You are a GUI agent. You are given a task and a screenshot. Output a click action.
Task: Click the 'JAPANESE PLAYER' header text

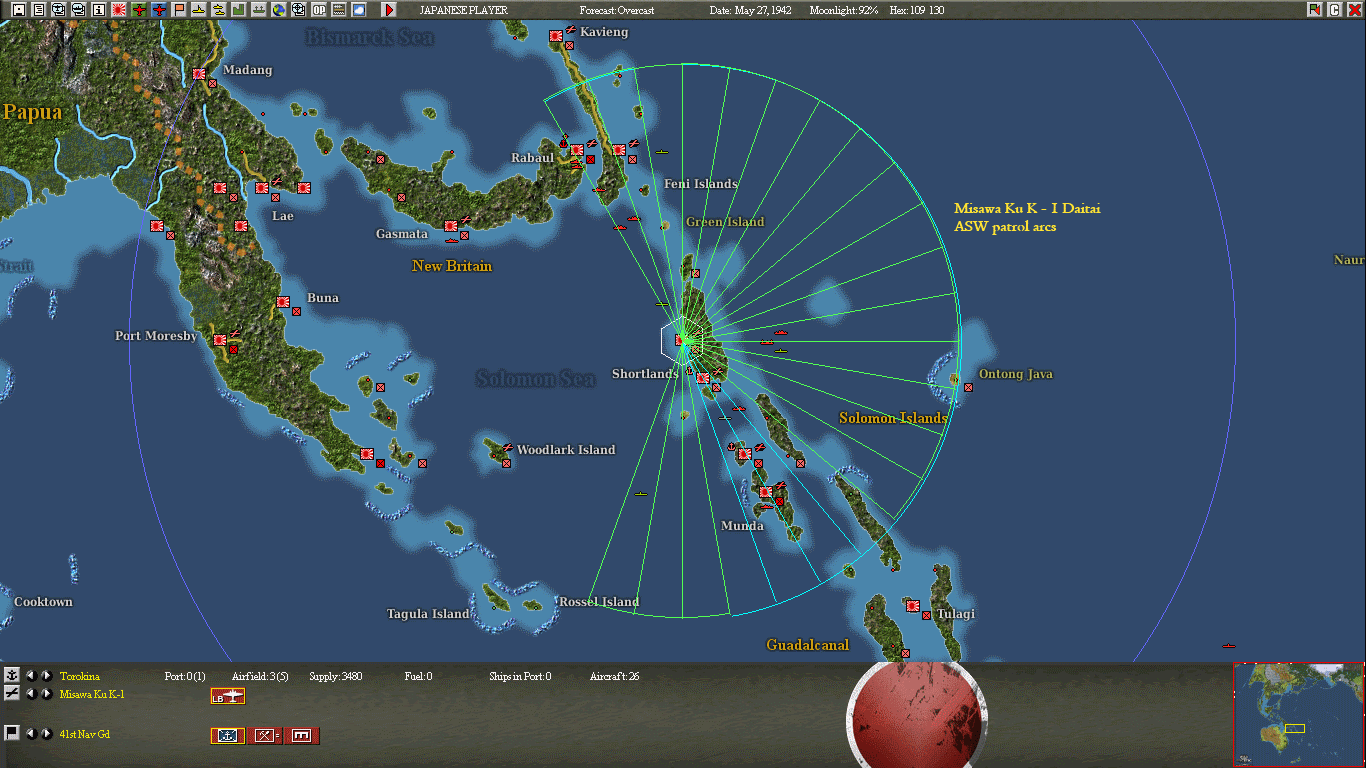tap(464, 10)
